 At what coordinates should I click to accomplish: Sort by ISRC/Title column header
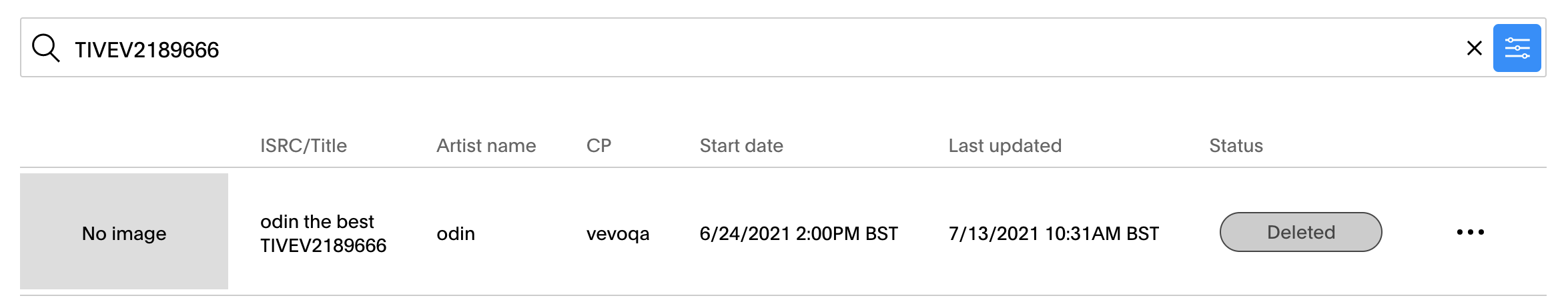pos(304,145)
